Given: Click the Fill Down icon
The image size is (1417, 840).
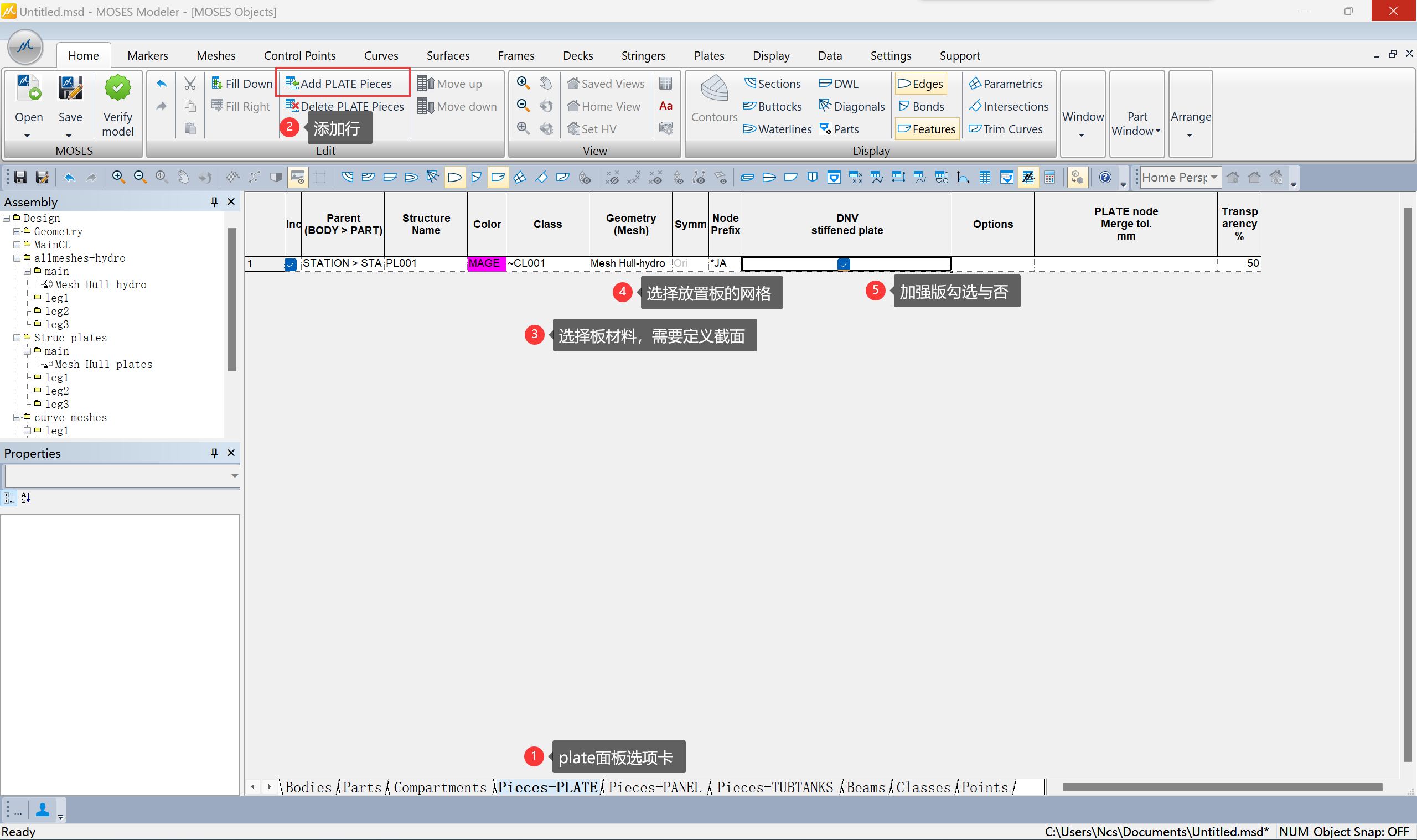Looking at the screenshot, I should click(x=217, y=84).
